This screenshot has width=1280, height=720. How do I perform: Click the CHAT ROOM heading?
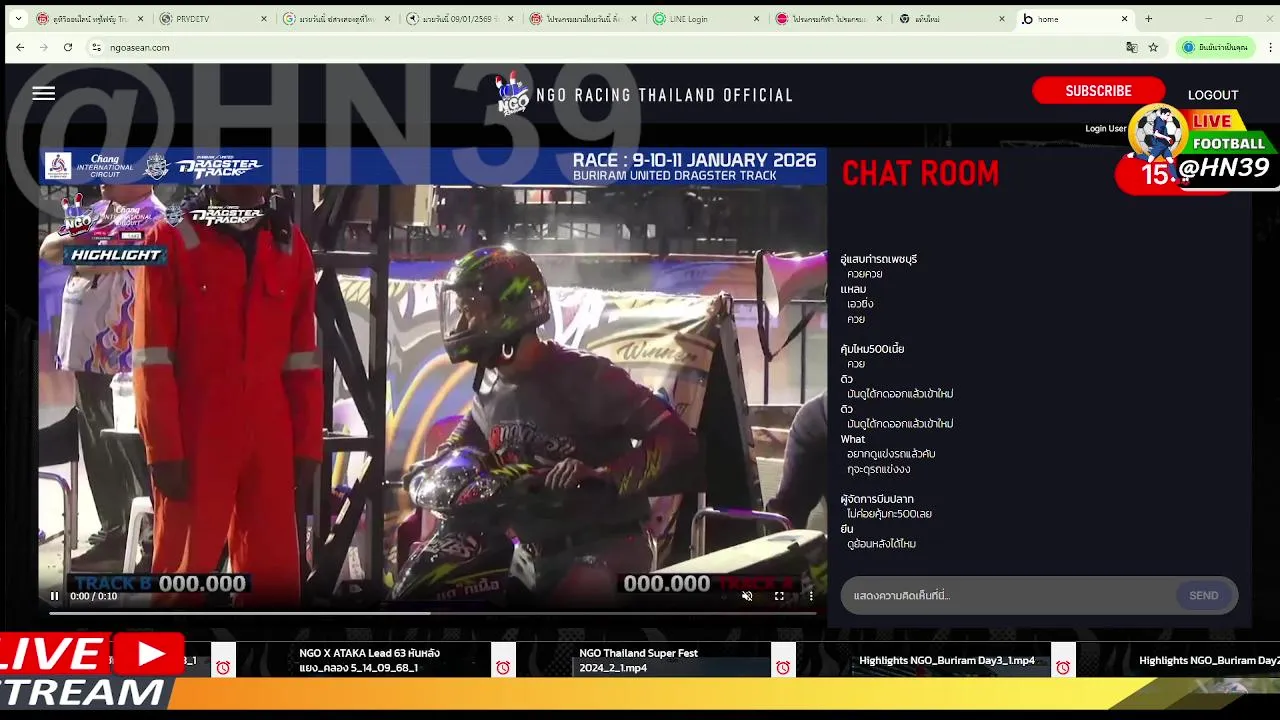pyautogui.click(x=920, y=174)
